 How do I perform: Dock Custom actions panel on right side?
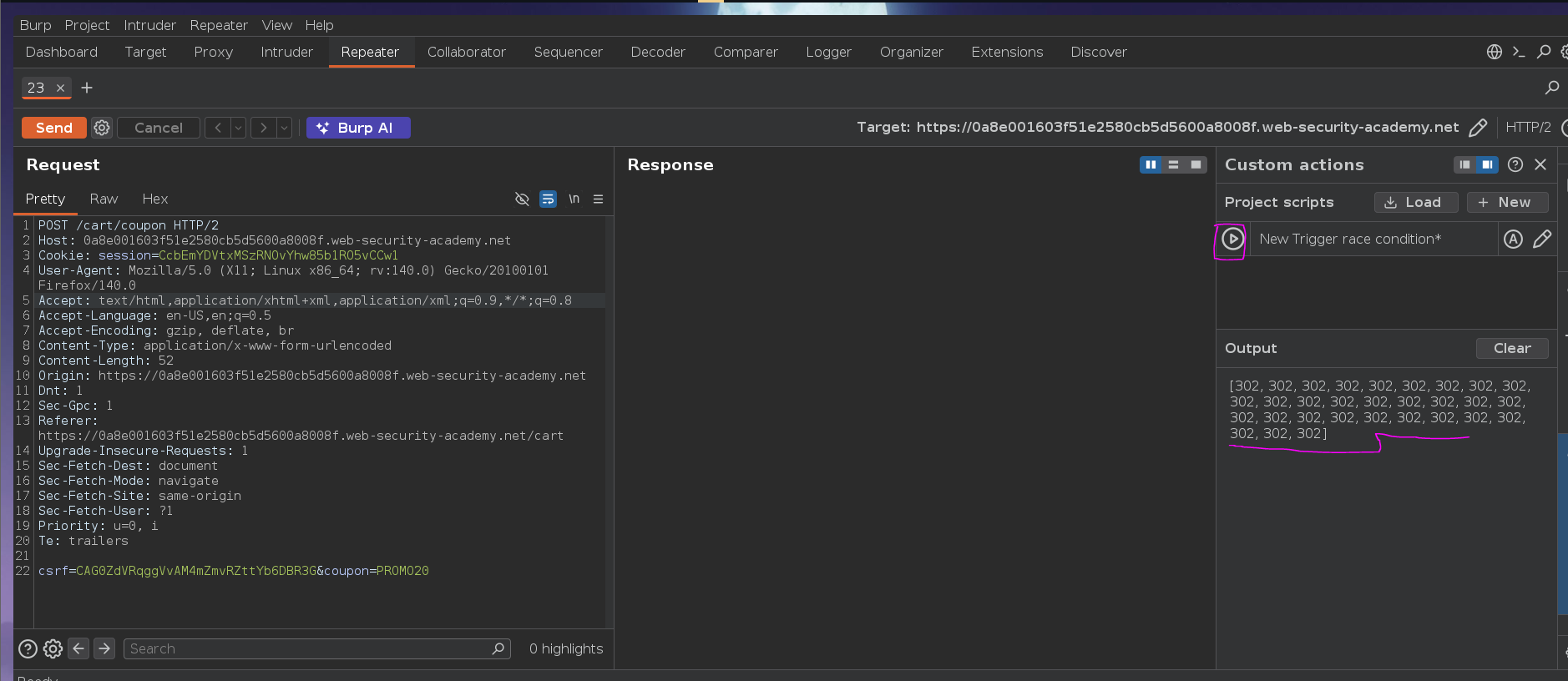point(1487,164)
